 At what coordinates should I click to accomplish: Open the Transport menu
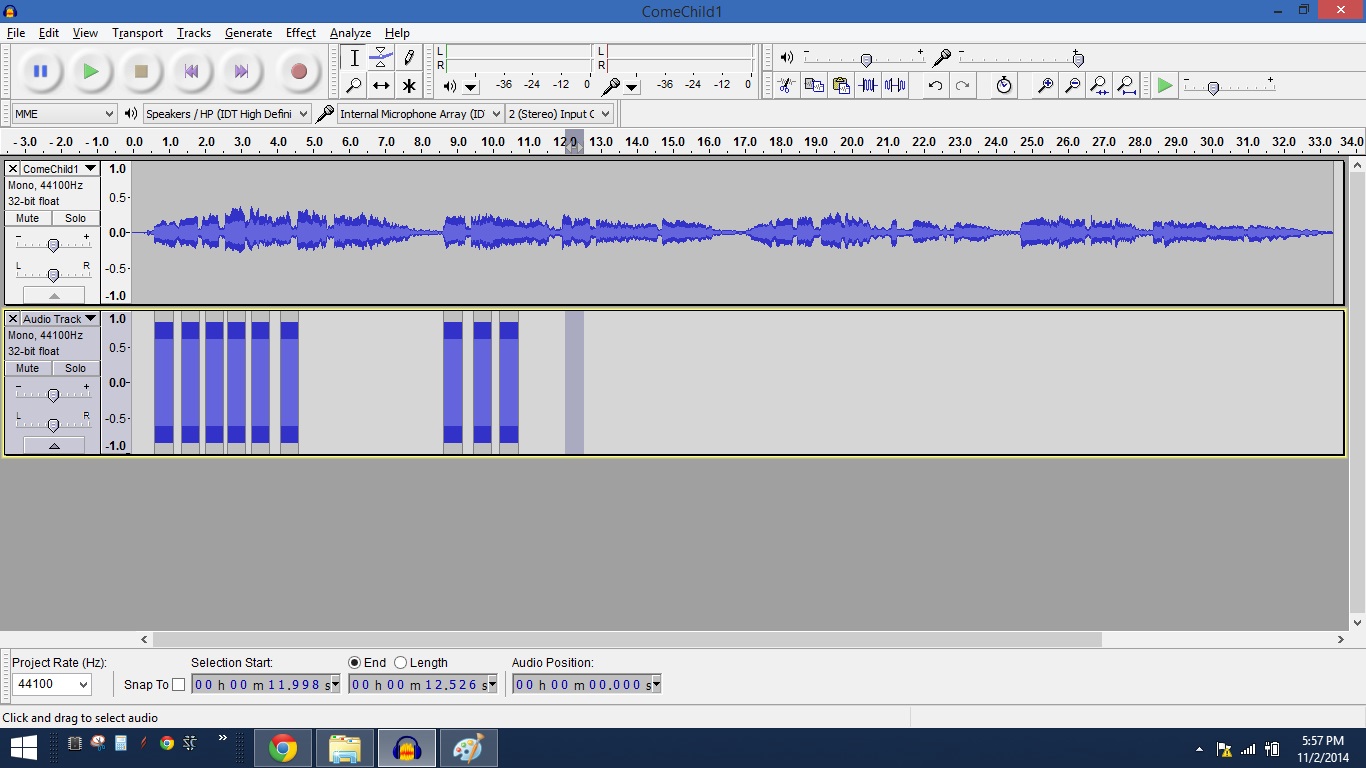pyautogui.click(x=138, y=33)
